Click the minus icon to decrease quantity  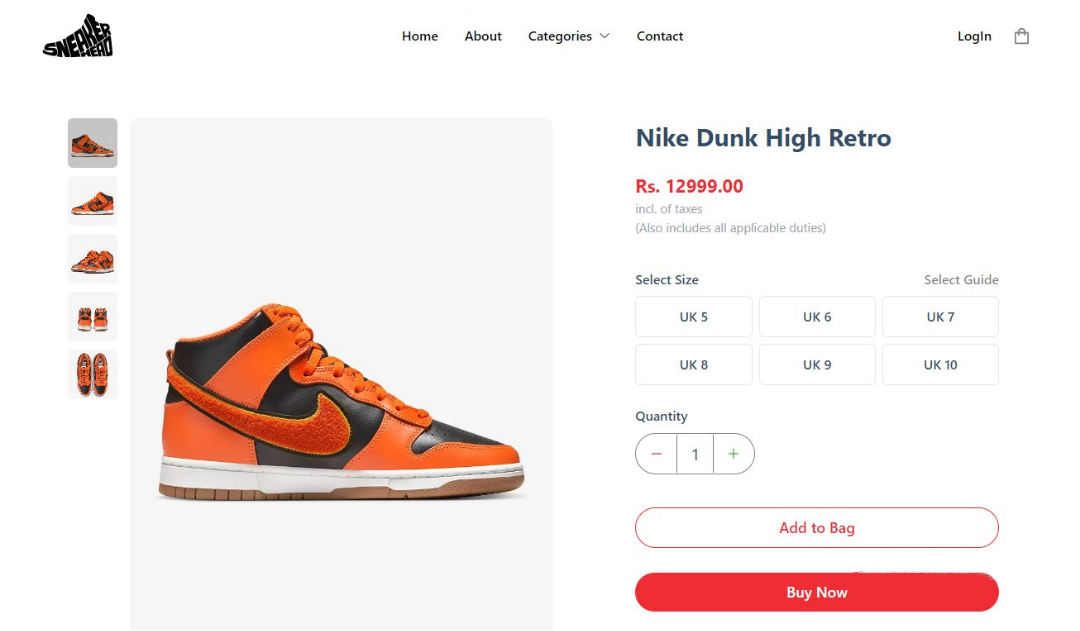coord(656,454)
